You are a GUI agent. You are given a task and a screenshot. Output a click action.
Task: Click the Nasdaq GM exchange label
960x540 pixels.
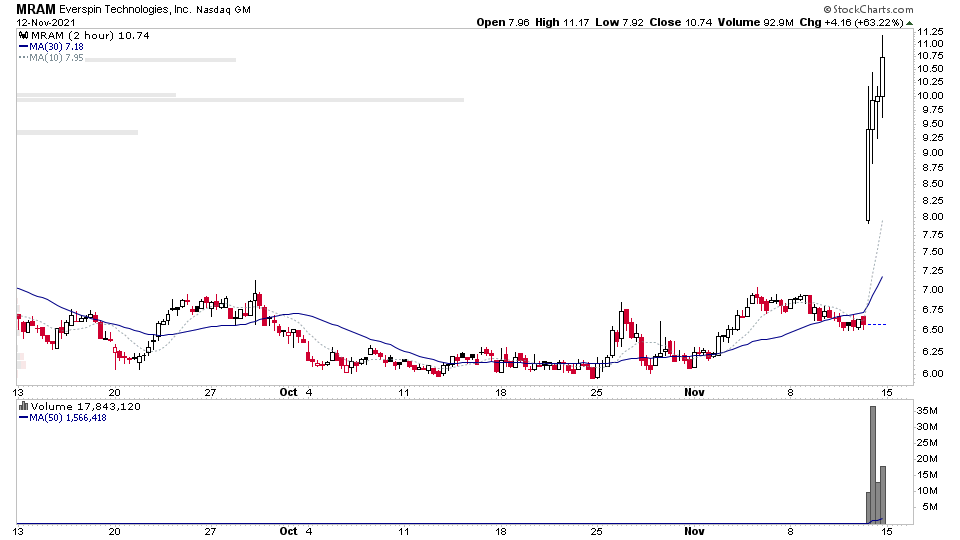coord(223,10)
